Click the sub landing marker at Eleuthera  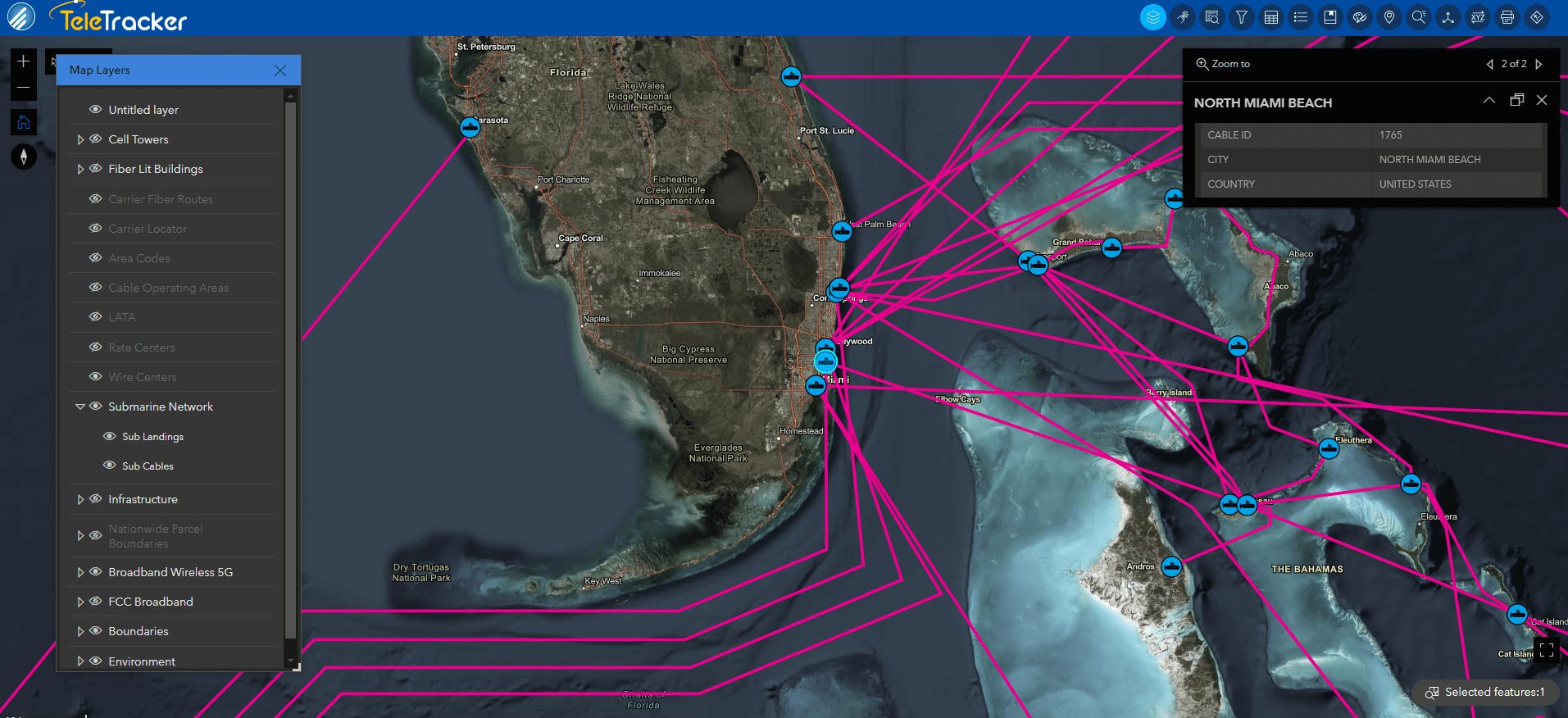[x=1329, y=448]
